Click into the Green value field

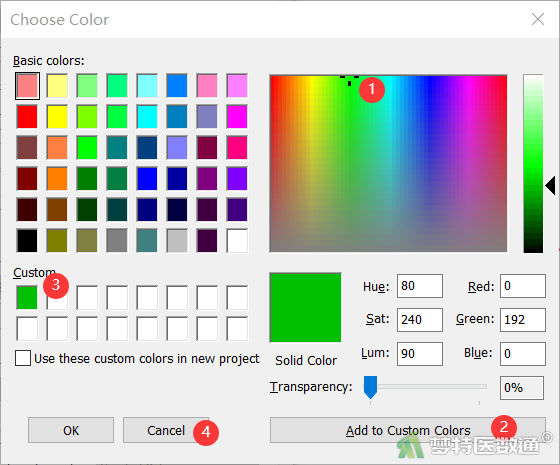(x=523, y=320)
